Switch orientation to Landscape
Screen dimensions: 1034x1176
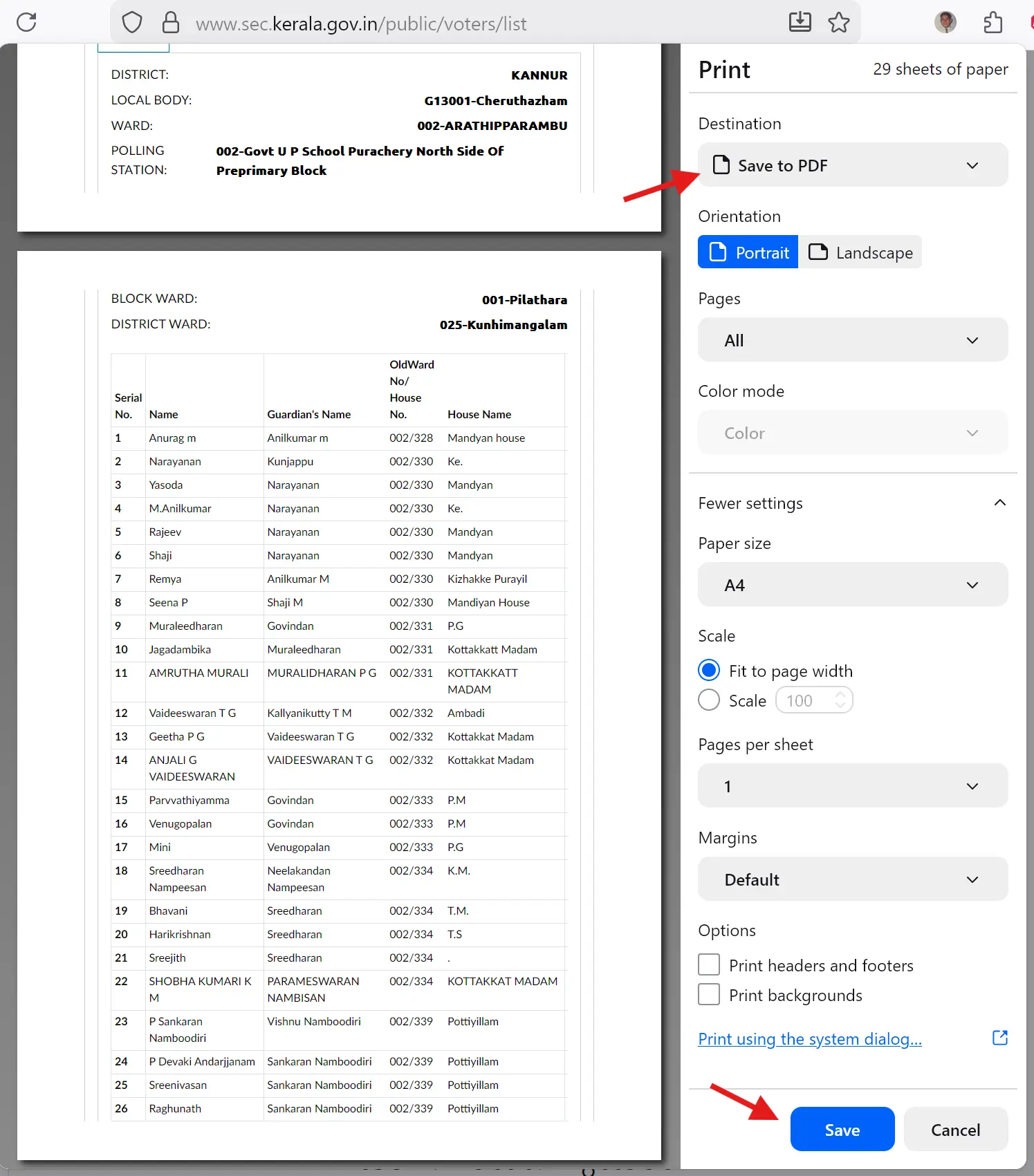click(x=860, y=252)
